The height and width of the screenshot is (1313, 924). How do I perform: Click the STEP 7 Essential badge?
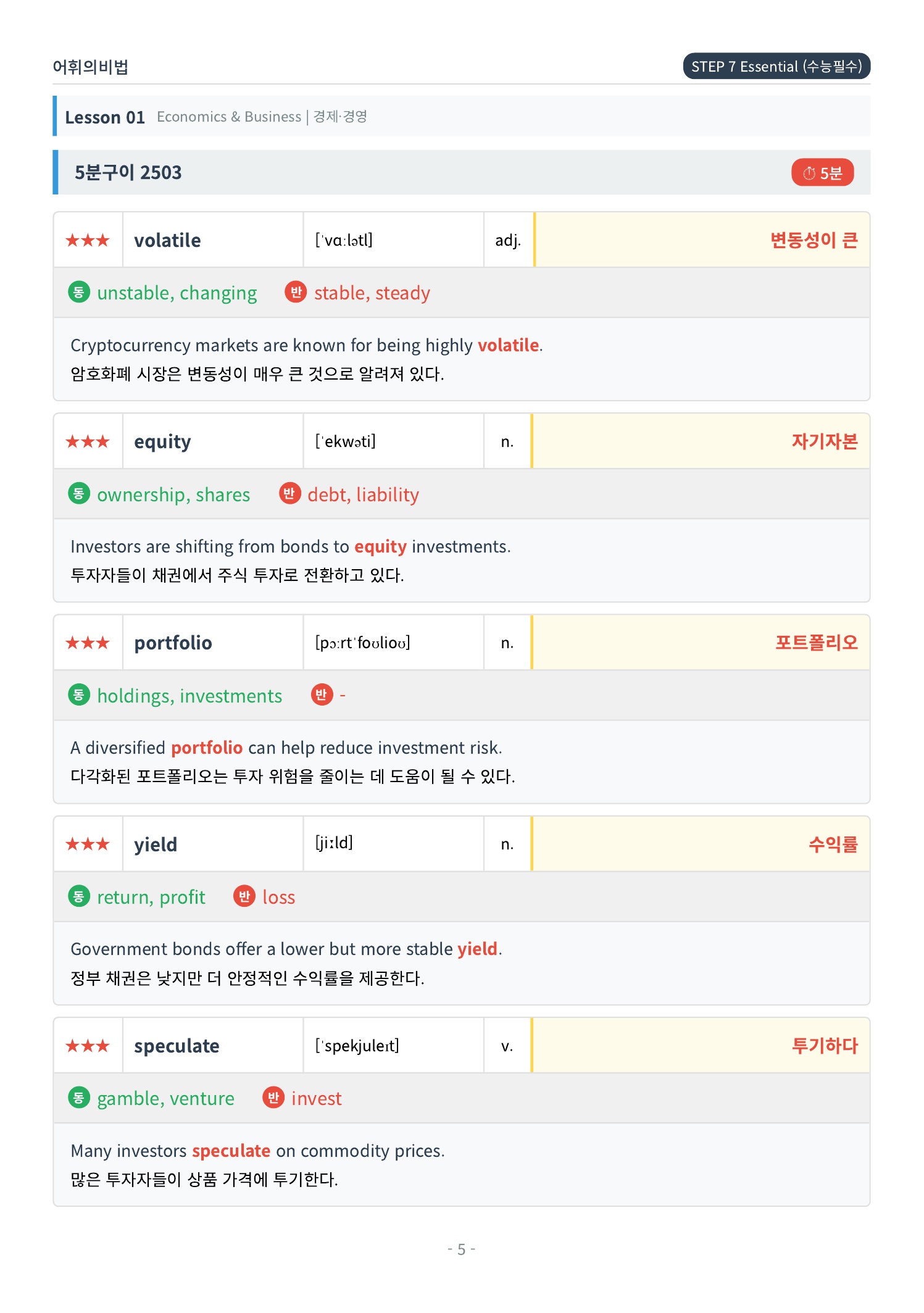[776, 67]
